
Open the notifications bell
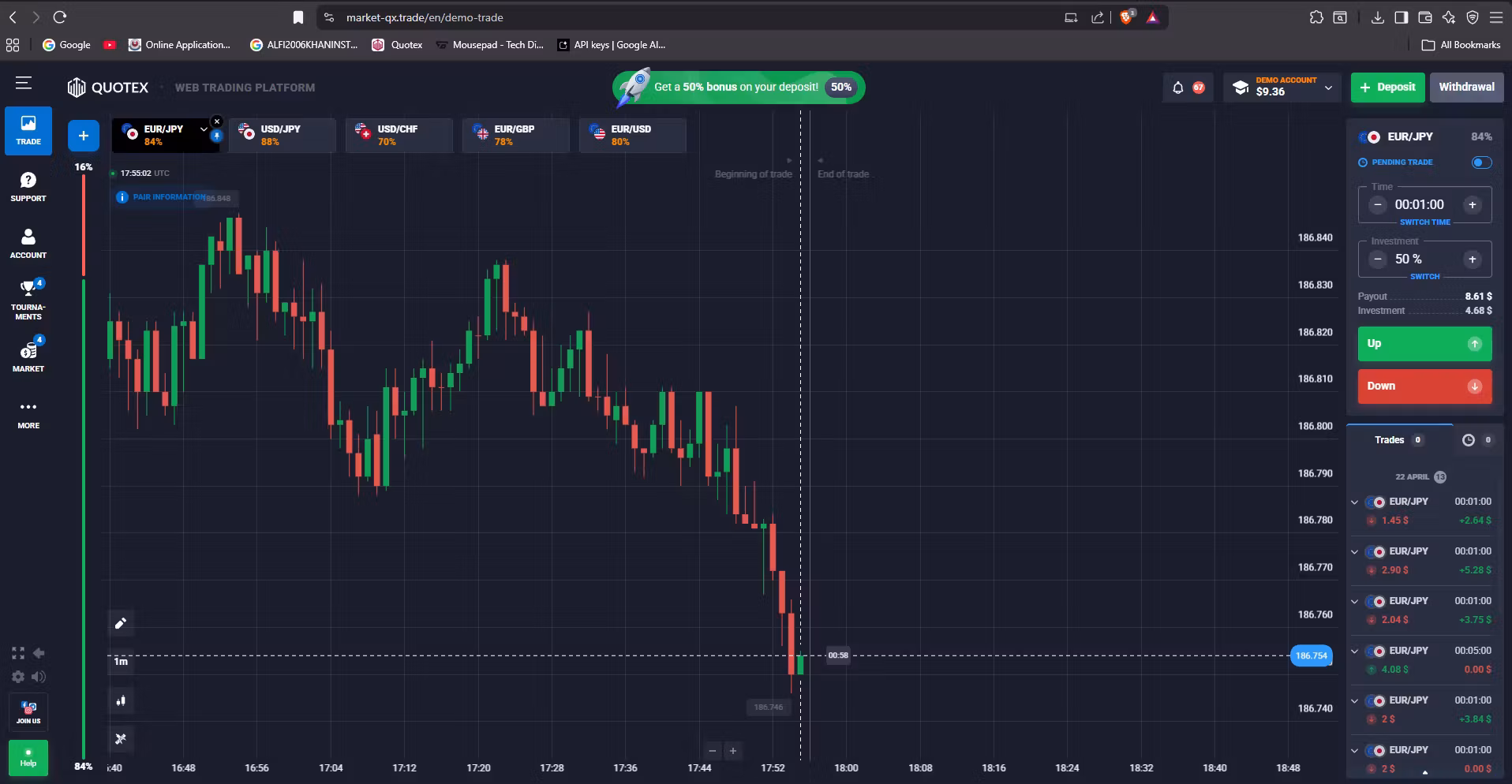[1178, 88]
